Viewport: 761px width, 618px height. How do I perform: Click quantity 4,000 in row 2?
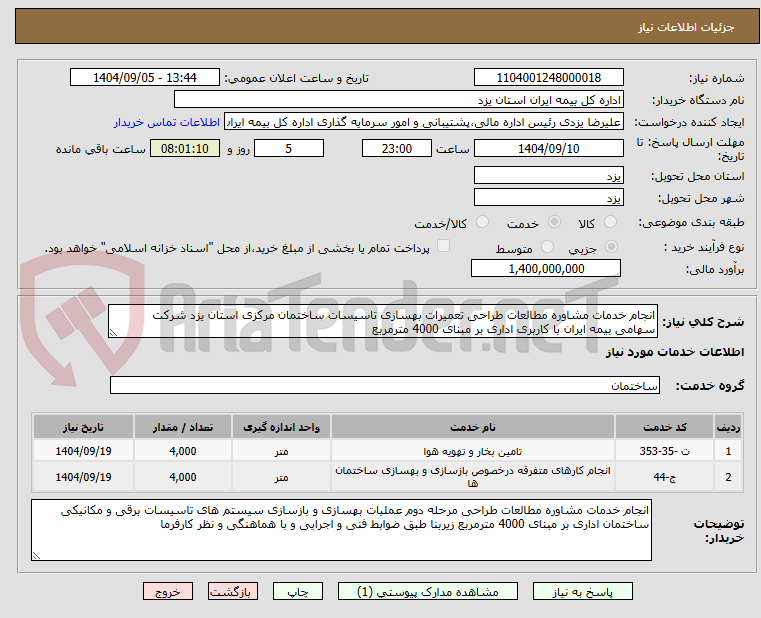183,477
